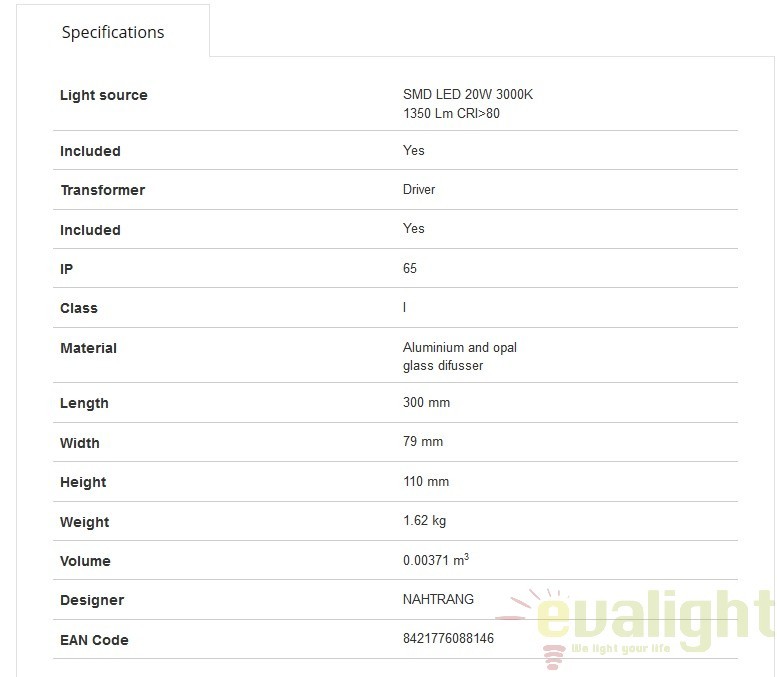Select the Length value 300 mm
Screen dimensions: 777x677
(x=427, y=402)
